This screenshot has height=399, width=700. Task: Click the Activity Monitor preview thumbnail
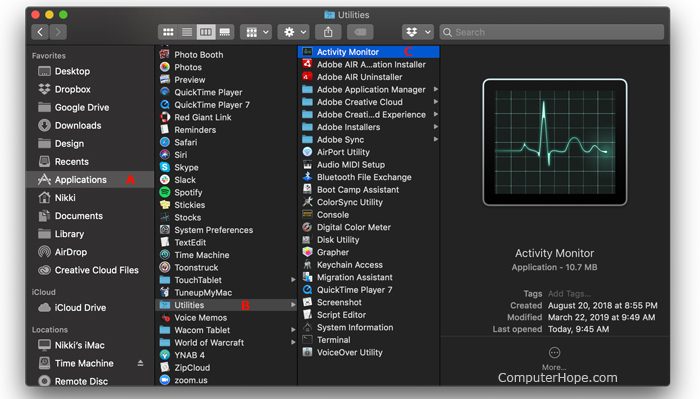coord(554,142)
